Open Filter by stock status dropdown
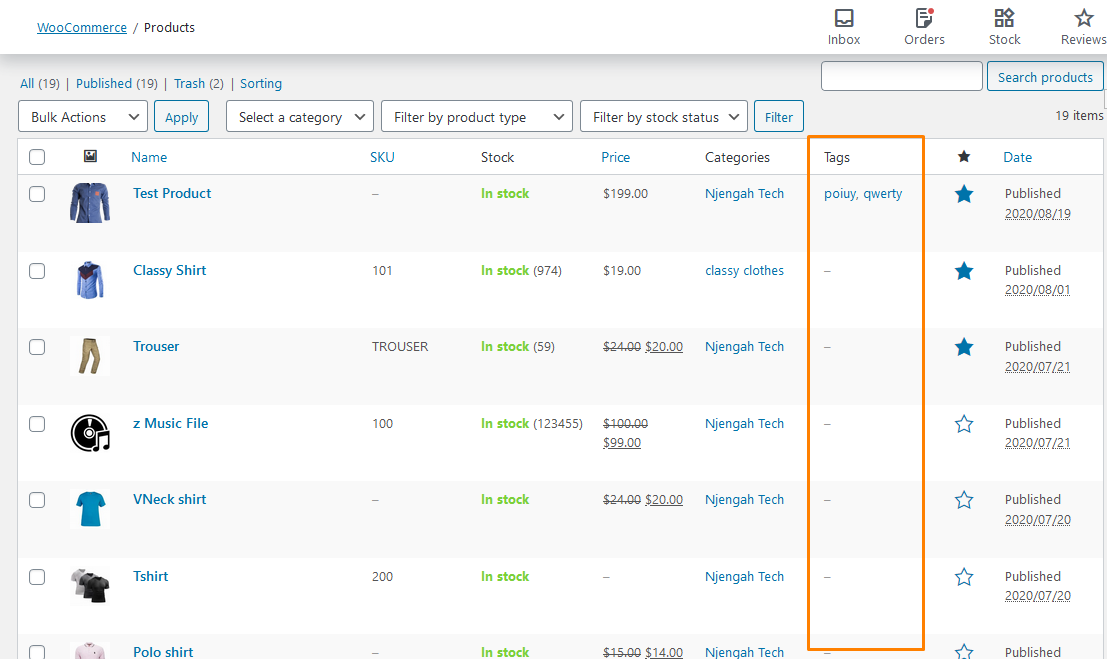The height and width of the screenshot is (659, 1107). tap(664, 117)
